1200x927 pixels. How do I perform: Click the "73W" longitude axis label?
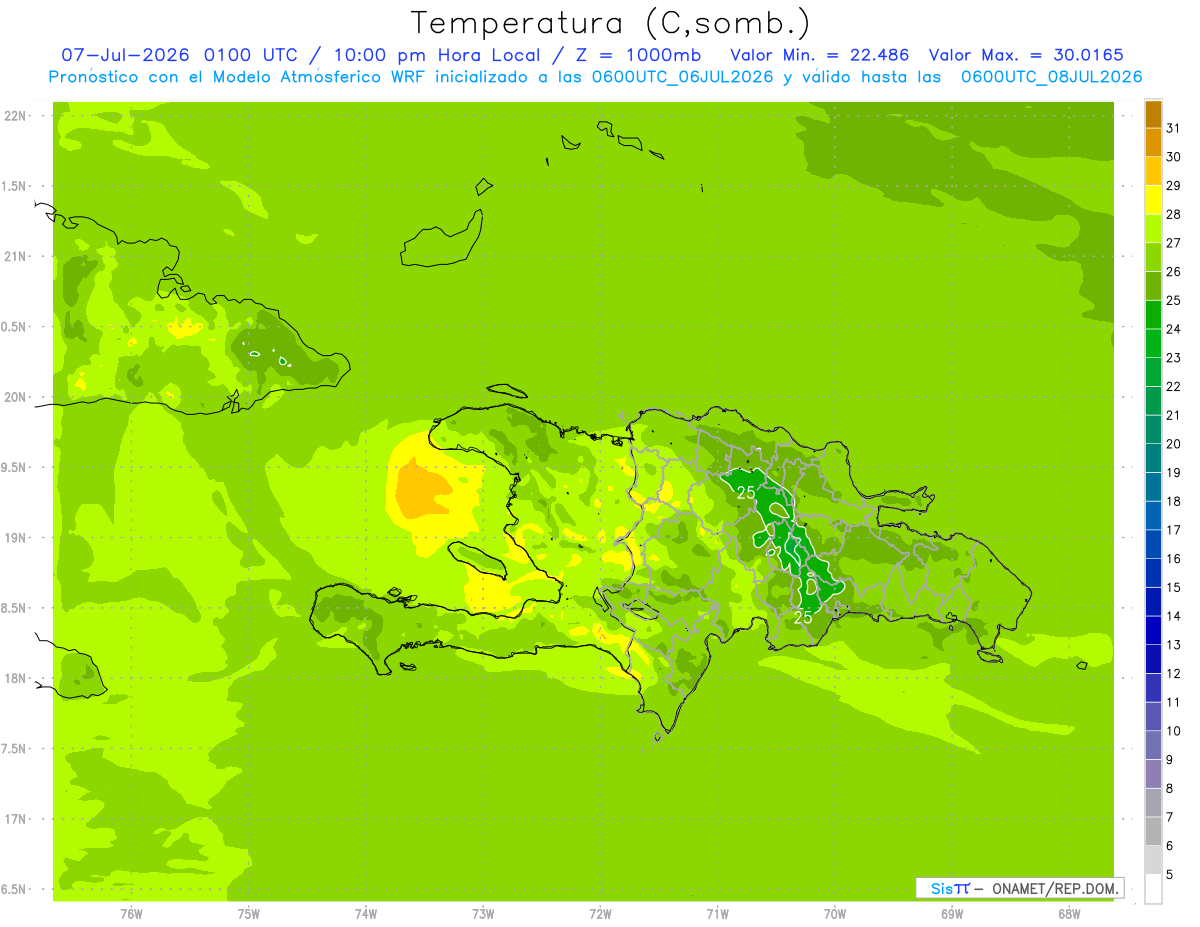pyautogui.click(x=483, y=914)
